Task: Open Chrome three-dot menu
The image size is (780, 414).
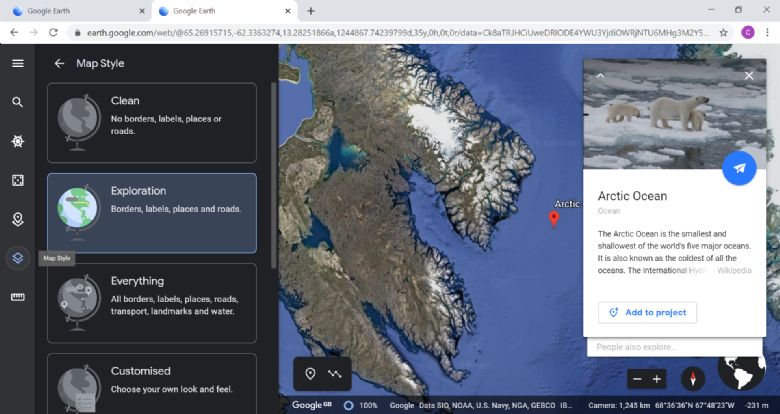Action: coord(767,32)
